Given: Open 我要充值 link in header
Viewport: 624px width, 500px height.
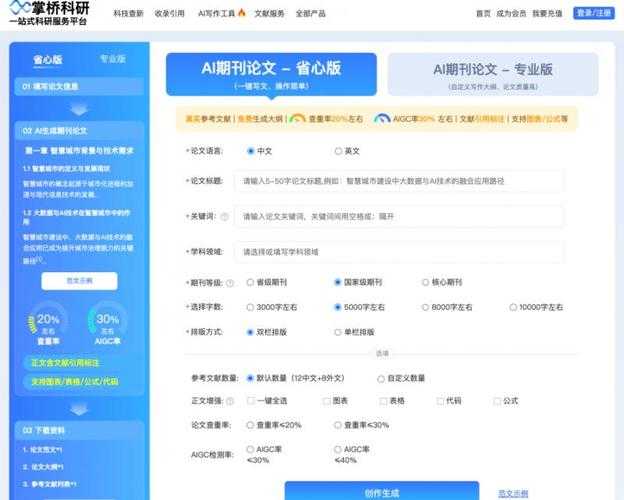Looking at the screenshot, I should (x=548, y=14).
